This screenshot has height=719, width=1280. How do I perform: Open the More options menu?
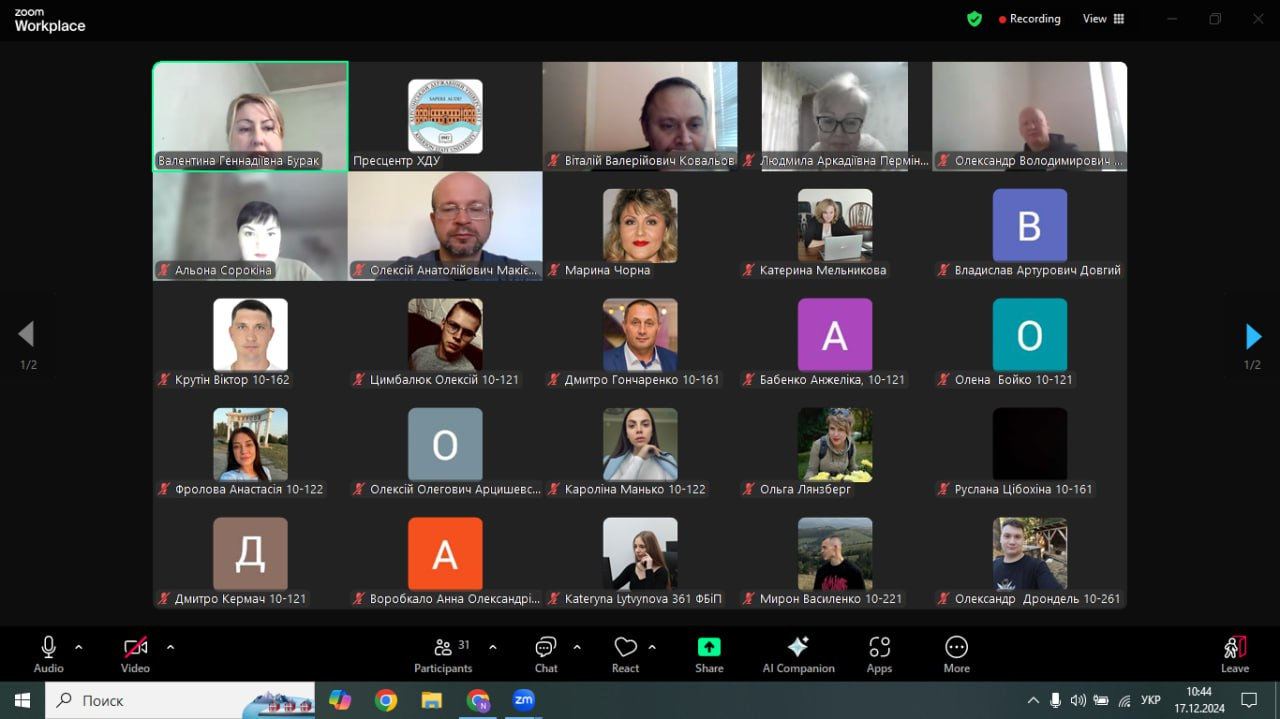(x=956, y=654)
